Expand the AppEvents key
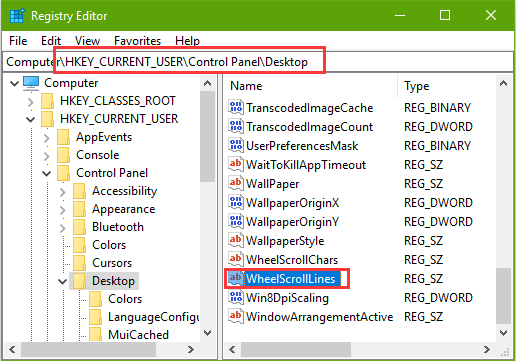The width and height of the screenshot is (516, 361). click(x=47, y=137)
